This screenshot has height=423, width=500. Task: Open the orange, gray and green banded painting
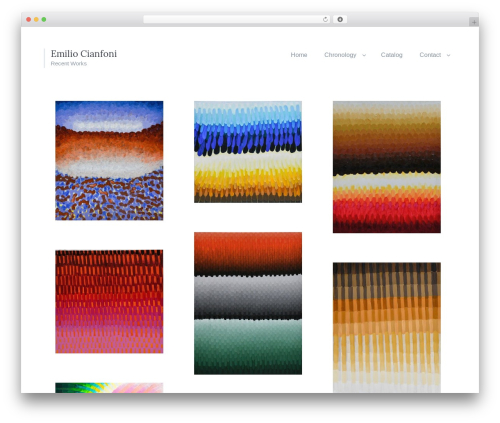point(248,303)
